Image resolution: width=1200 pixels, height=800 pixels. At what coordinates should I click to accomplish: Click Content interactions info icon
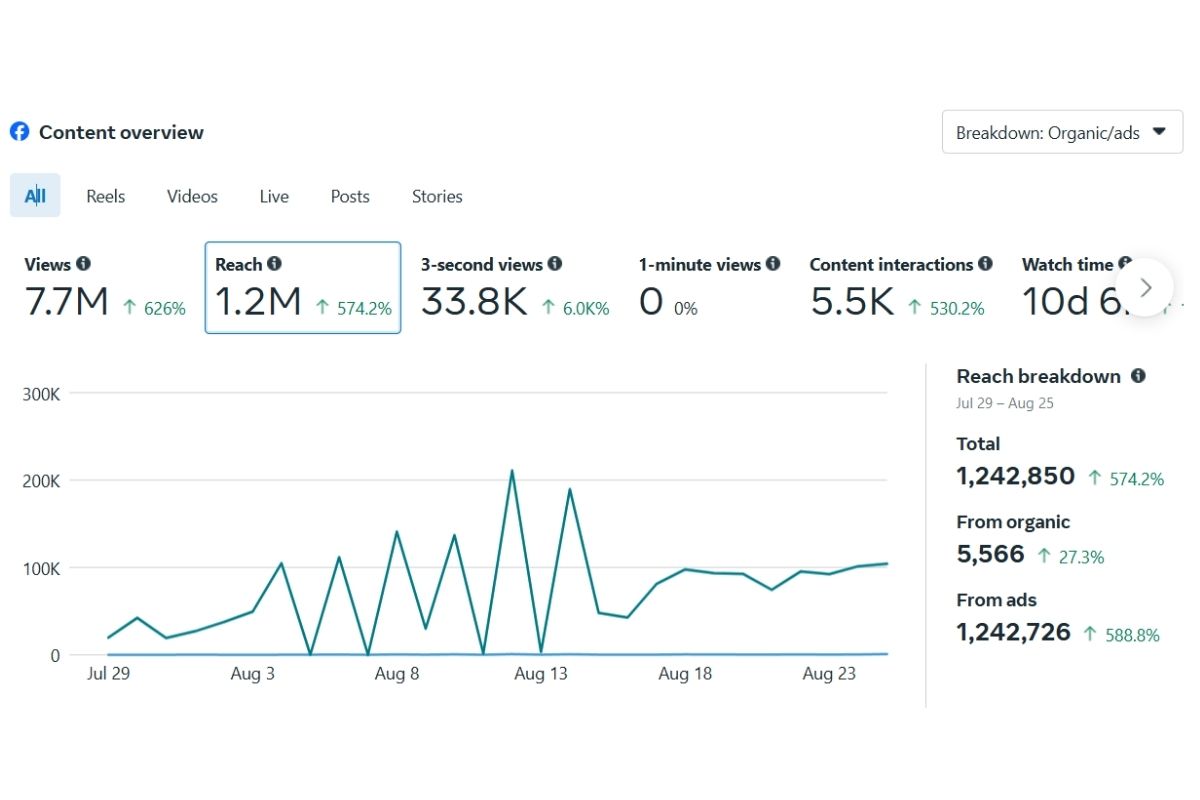click(x=985, y=264)
